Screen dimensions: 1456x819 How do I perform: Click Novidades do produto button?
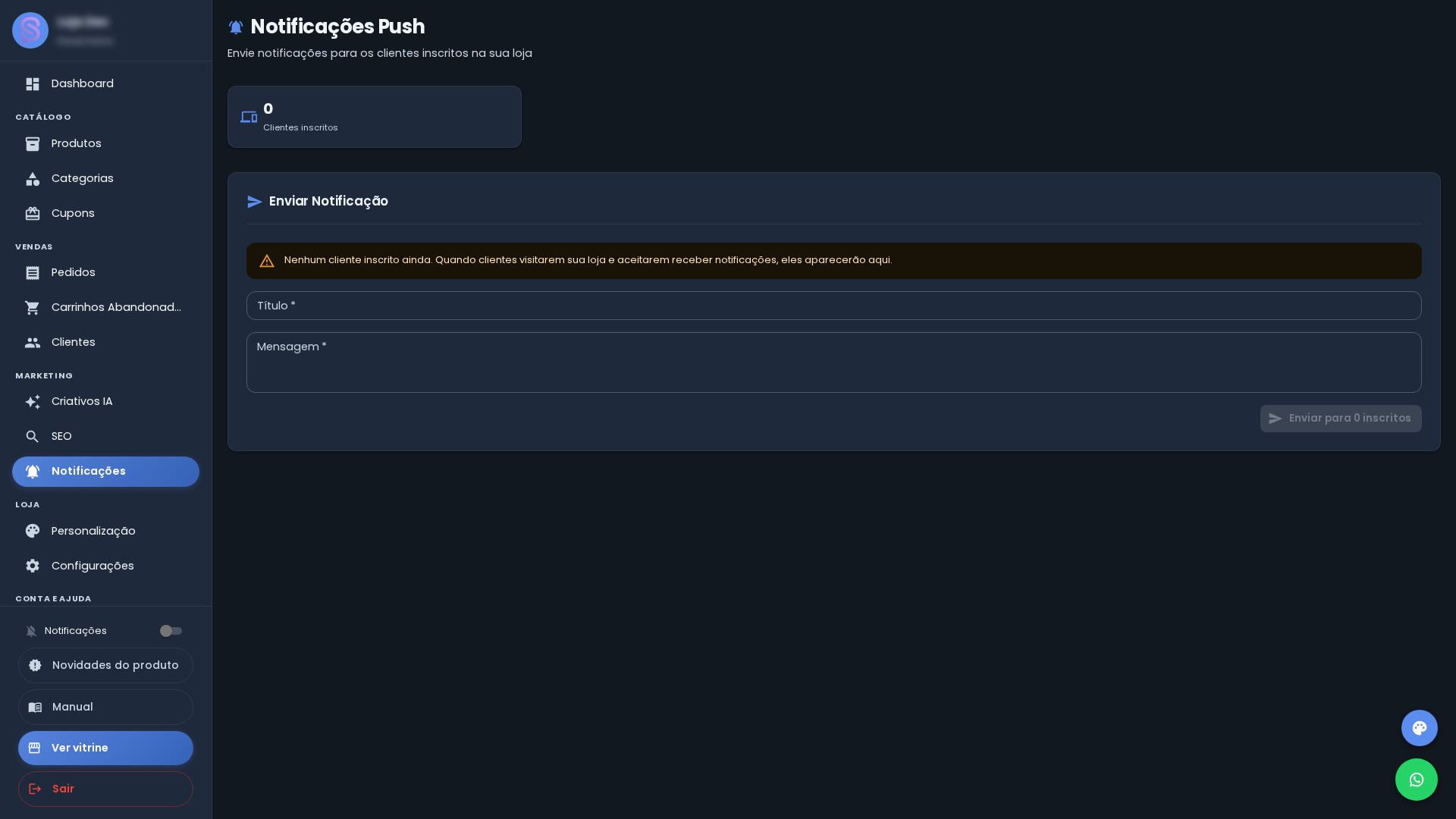click(x=105, y=665)
